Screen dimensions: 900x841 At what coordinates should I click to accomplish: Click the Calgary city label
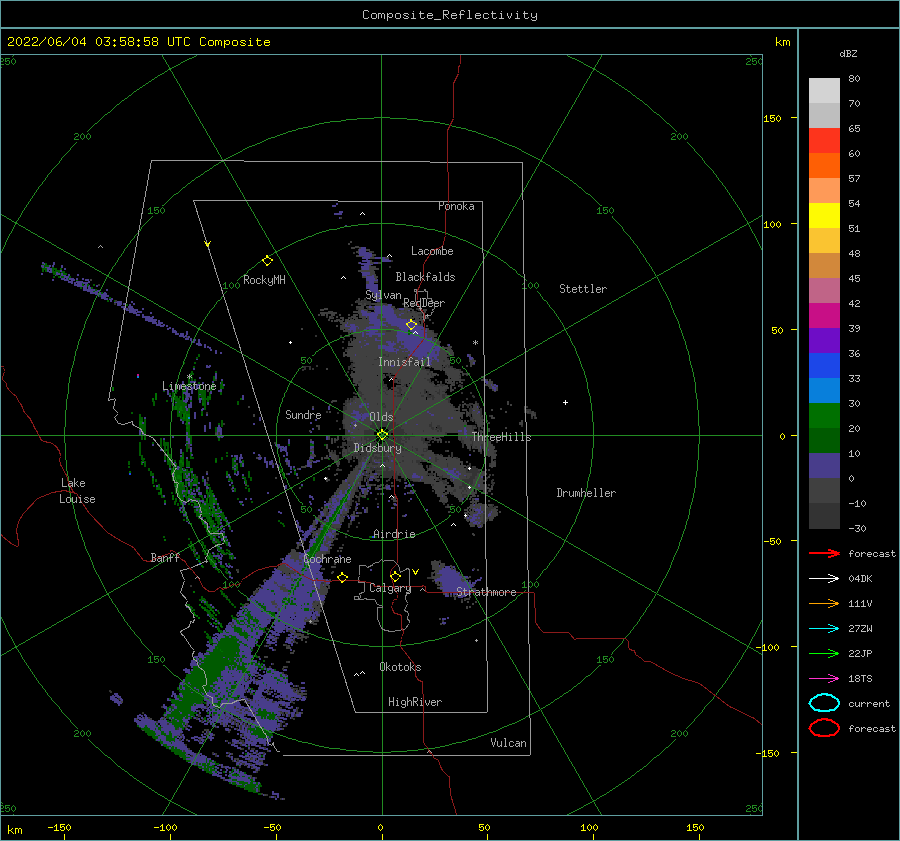(390, 588)
